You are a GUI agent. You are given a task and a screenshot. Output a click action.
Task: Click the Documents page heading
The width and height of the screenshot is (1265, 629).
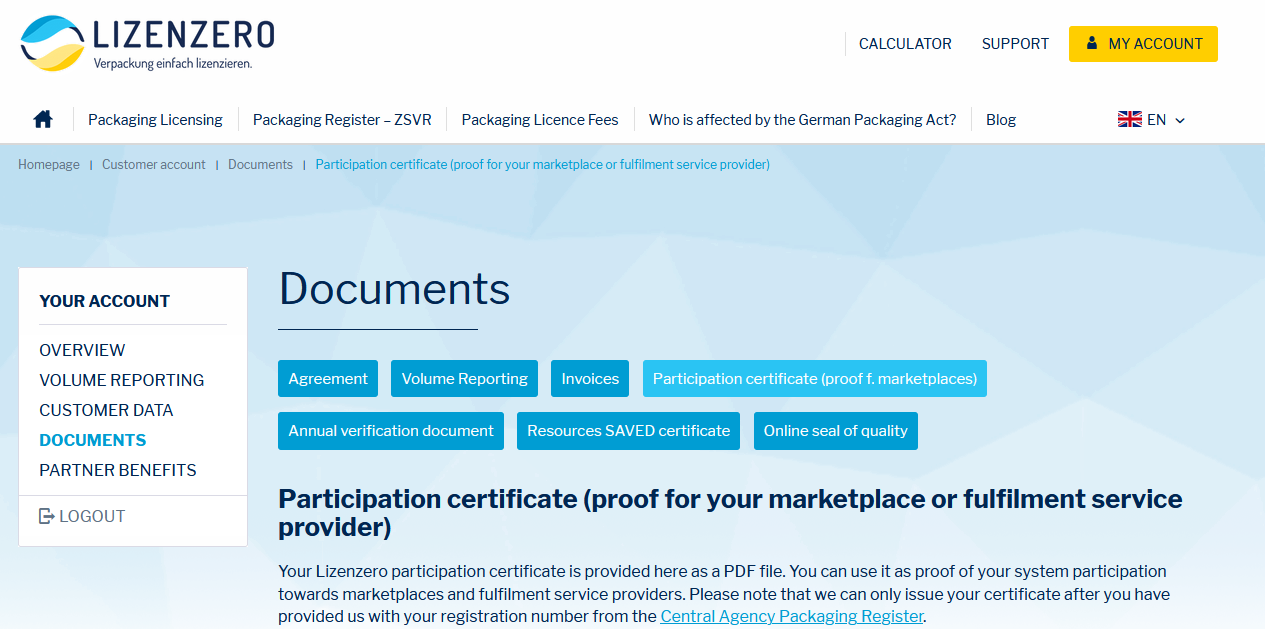(394, 289)
